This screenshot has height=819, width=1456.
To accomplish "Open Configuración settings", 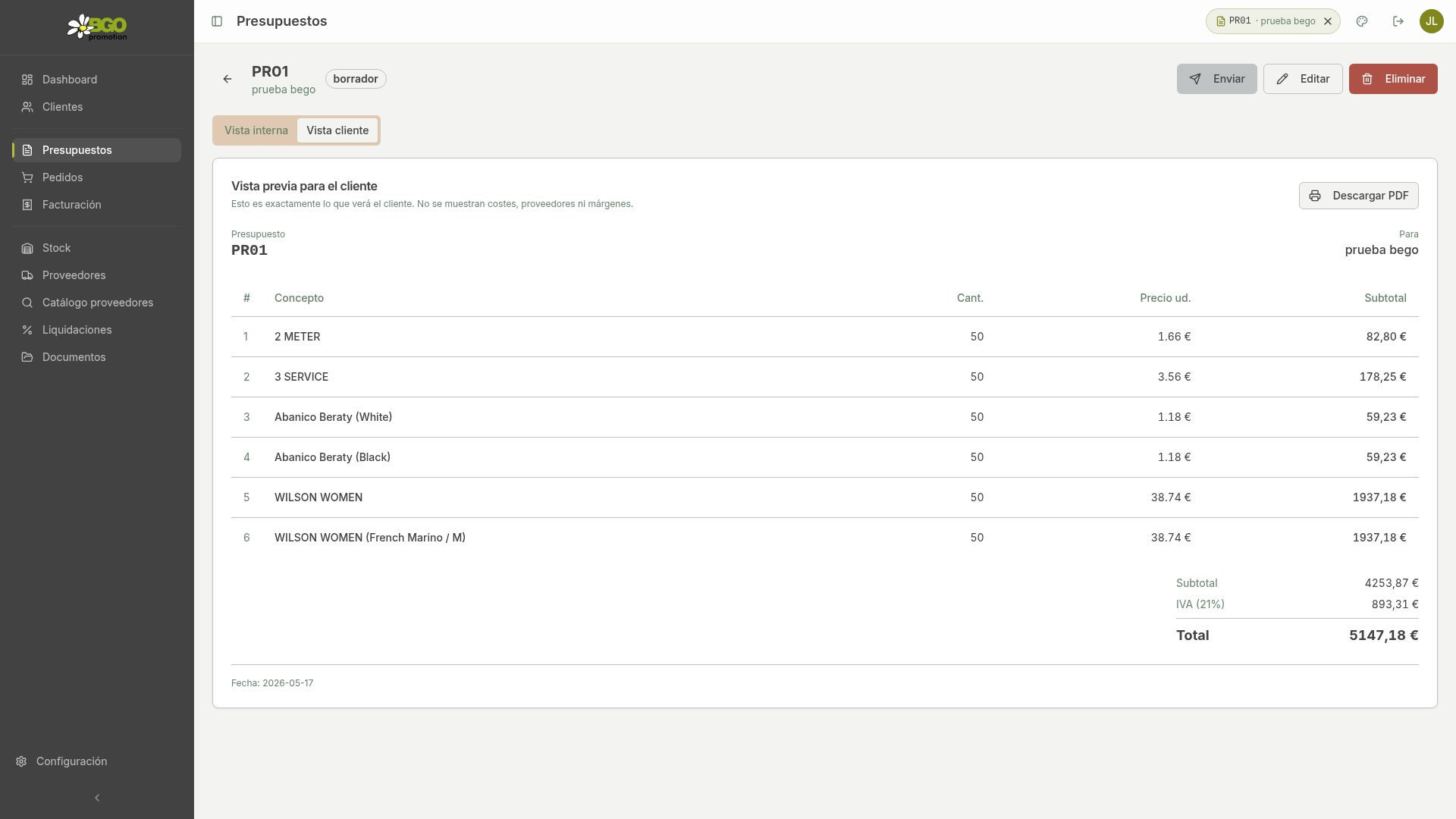I will 96,761.
